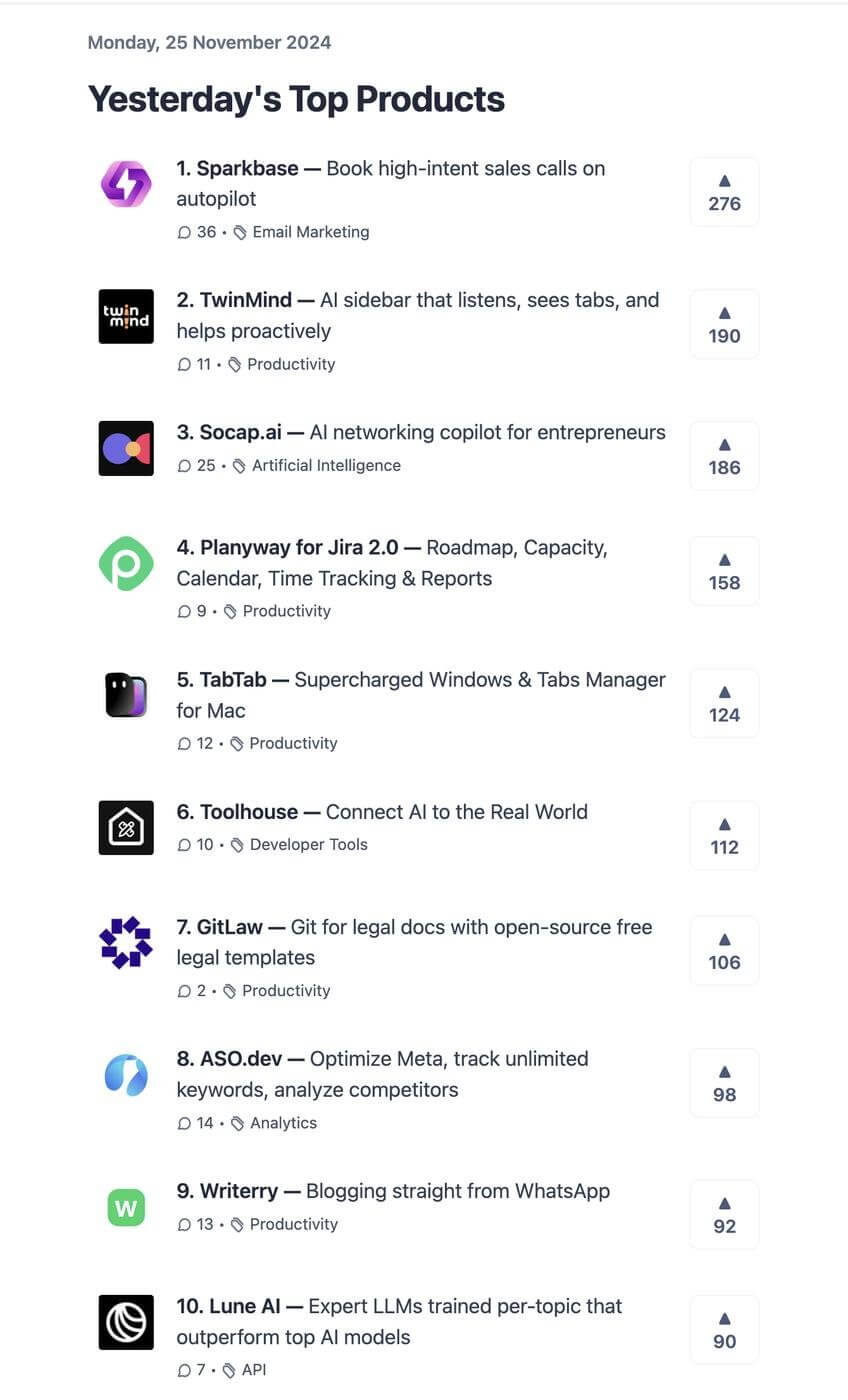
Task: View comments on Socap.ai
Action: [191, 465]
